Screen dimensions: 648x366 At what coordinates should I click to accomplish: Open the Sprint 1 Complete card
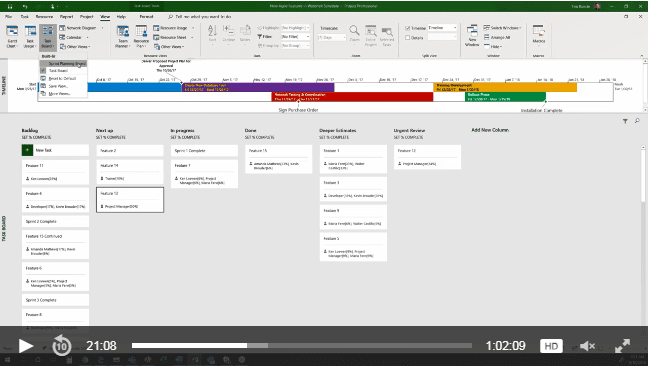click(204, 150)
